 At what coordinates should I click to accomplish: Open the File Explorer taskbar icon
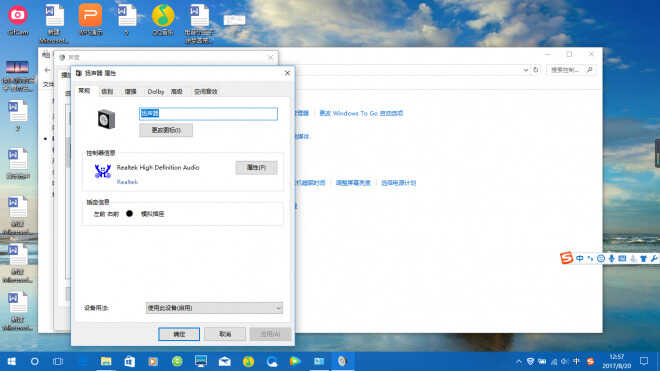[x=106, y=361]
